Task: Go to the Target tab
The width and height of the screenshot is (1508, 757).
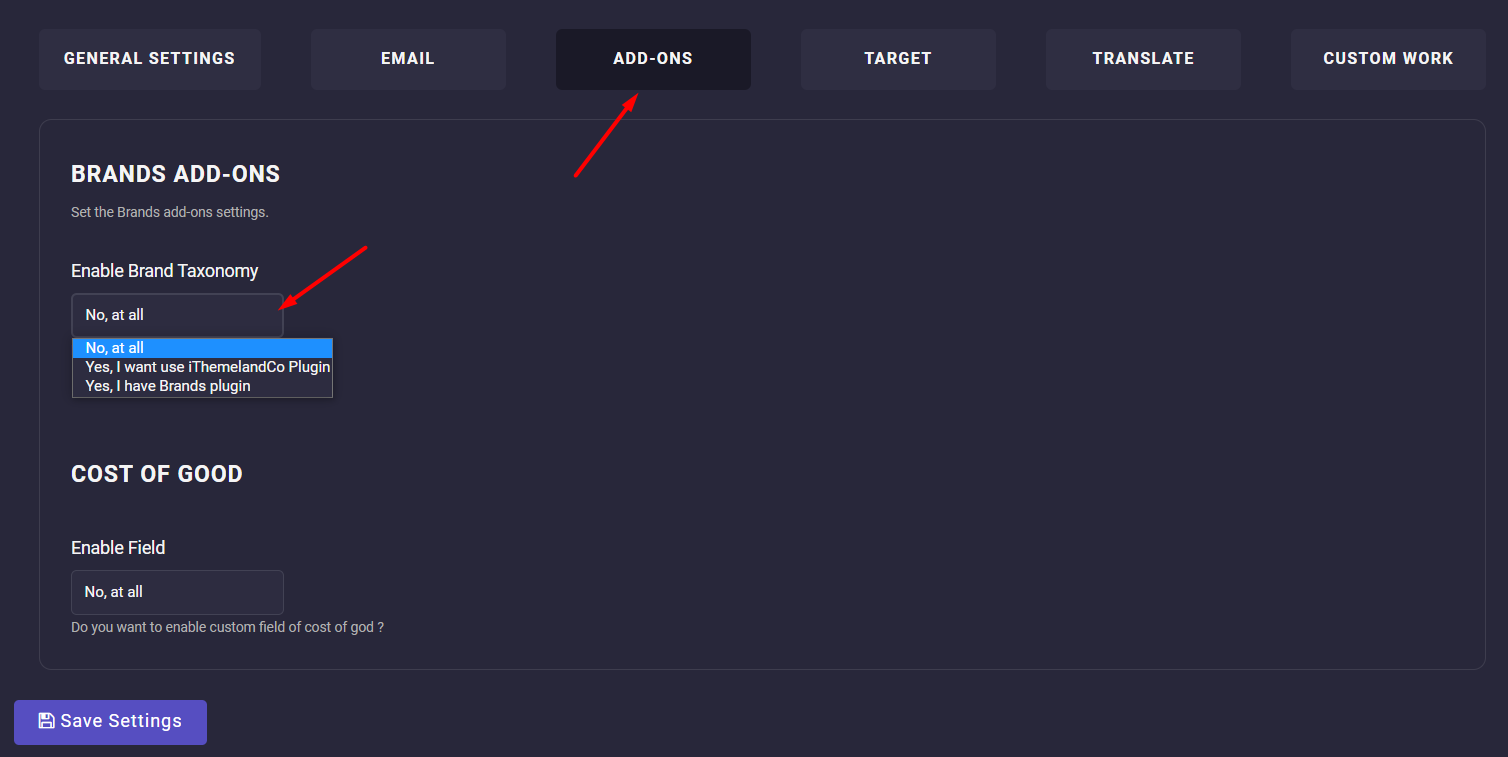Action: (898, 59)
